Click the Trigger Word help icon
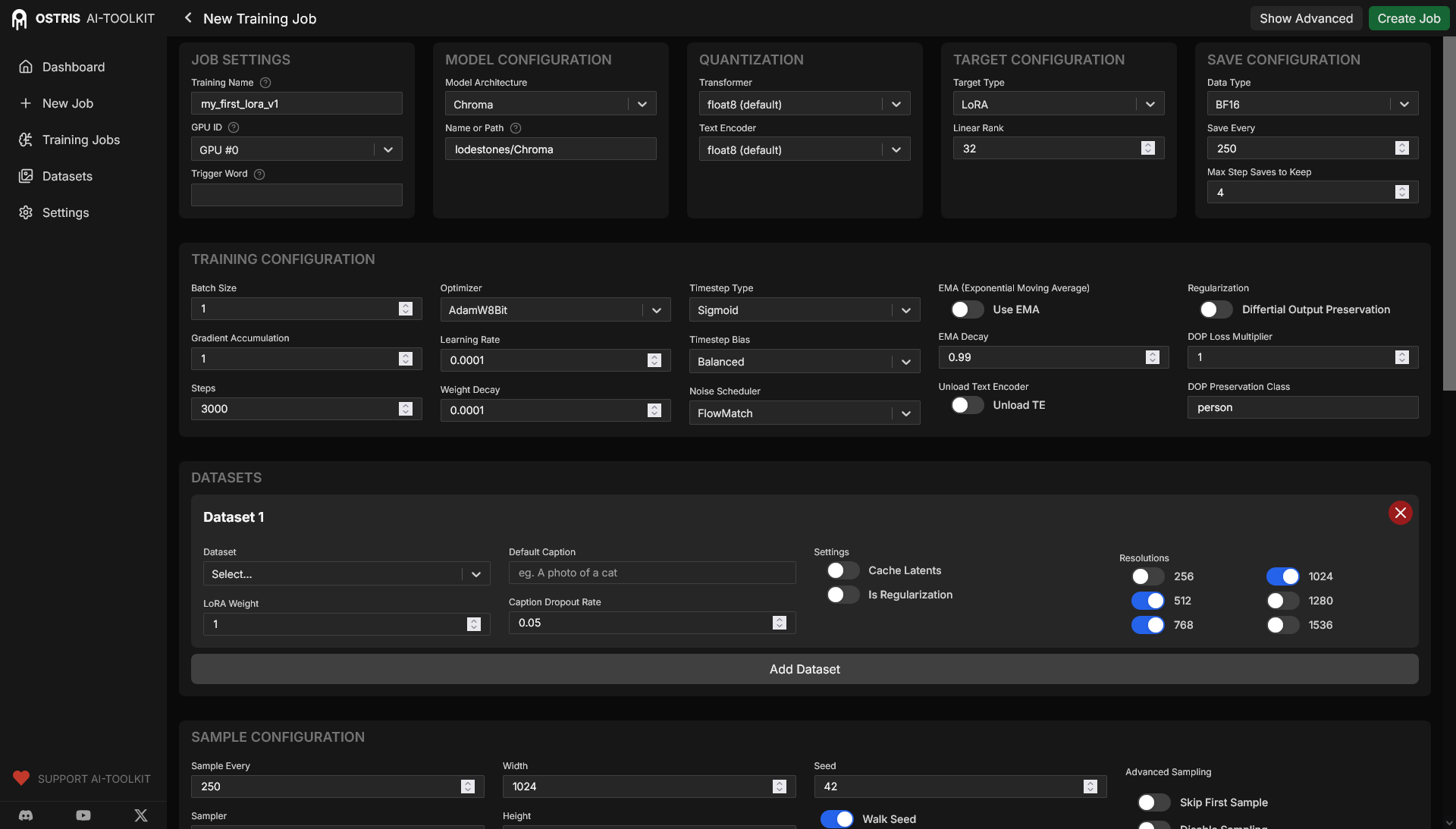The height and width of the screenshot is (829, 1456). tap(259, 174)
